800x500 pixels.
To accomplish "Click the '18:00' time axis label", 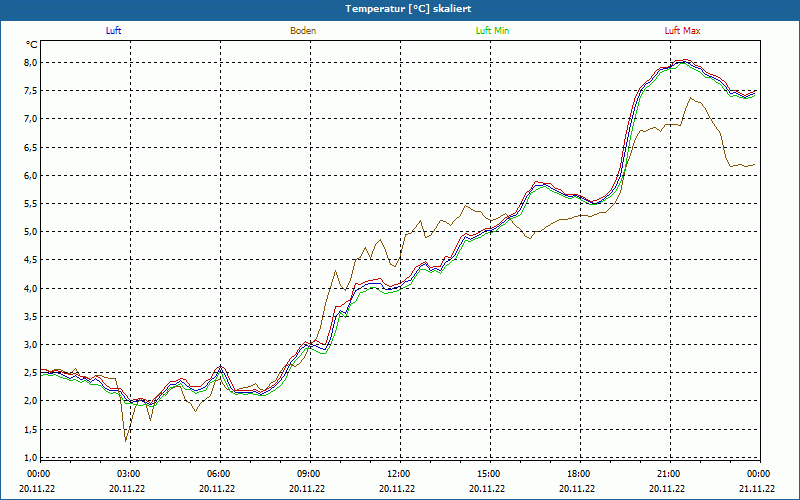I will click(579, 474).
